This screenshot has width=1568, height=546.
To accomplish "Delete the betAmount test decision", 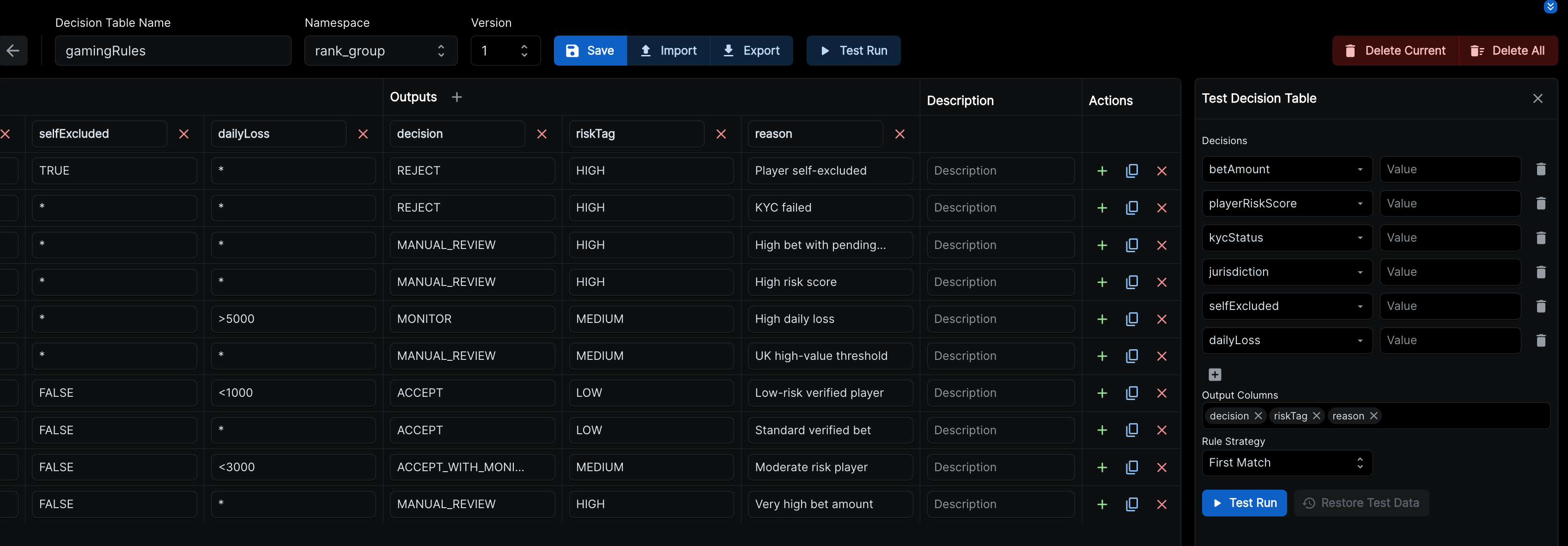I will tap(1540, 169).
